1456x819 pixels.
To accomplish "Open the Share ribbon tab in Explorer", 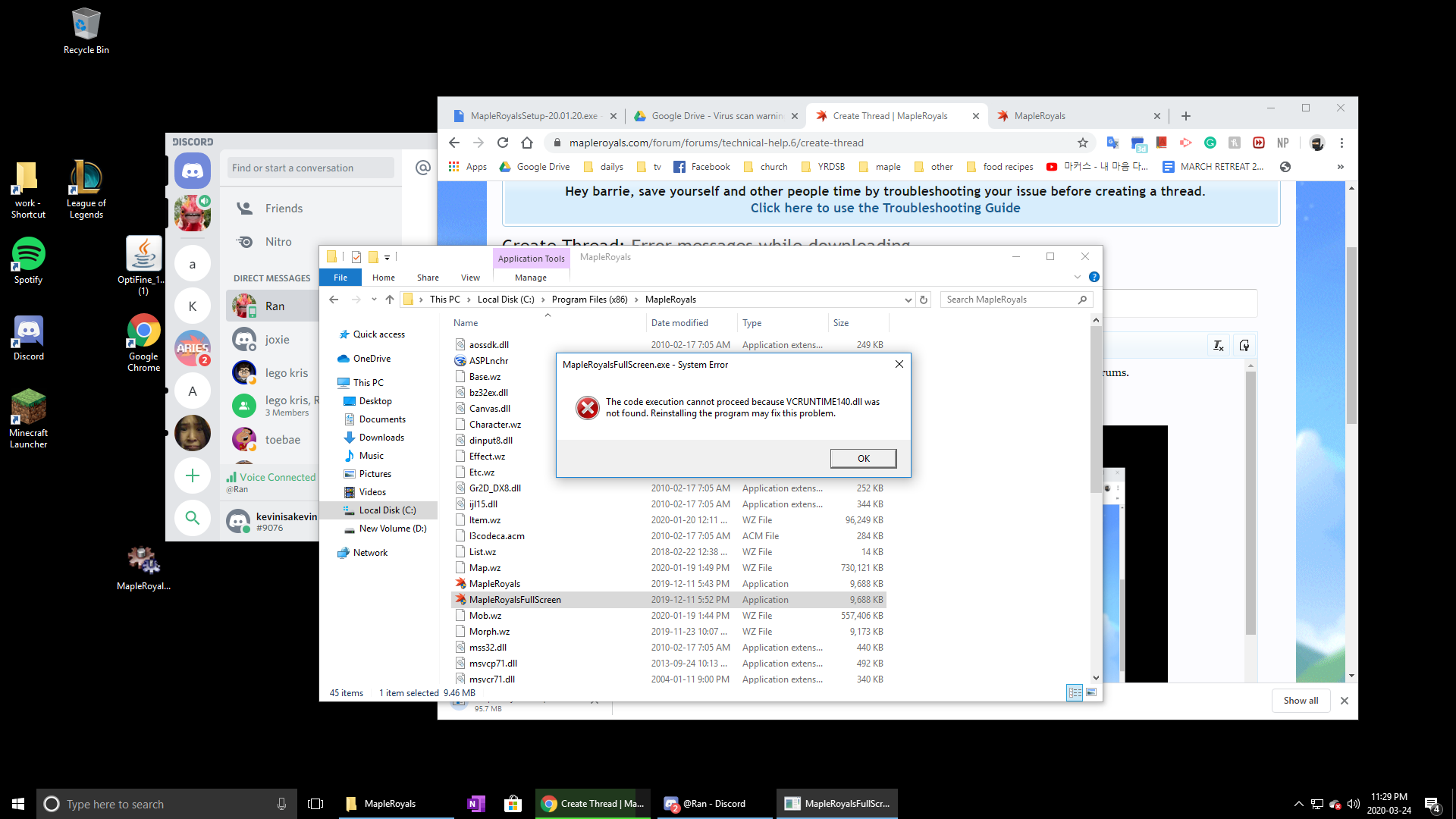I will (x=428, y=278).
